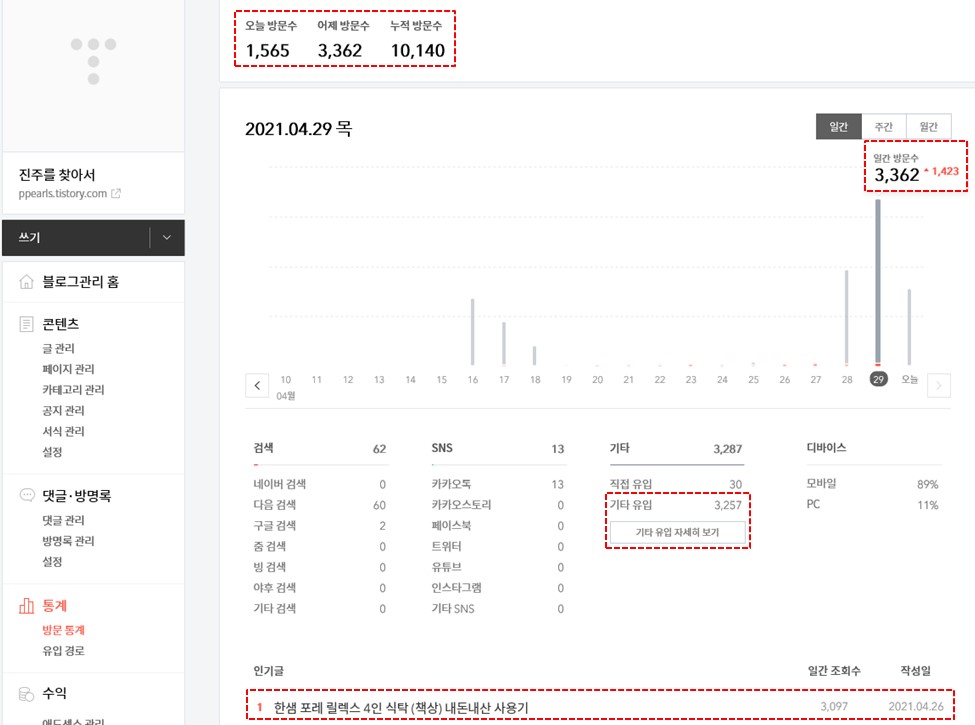Click the 통계 section heading
975x725 pixels.
(54, 606)
